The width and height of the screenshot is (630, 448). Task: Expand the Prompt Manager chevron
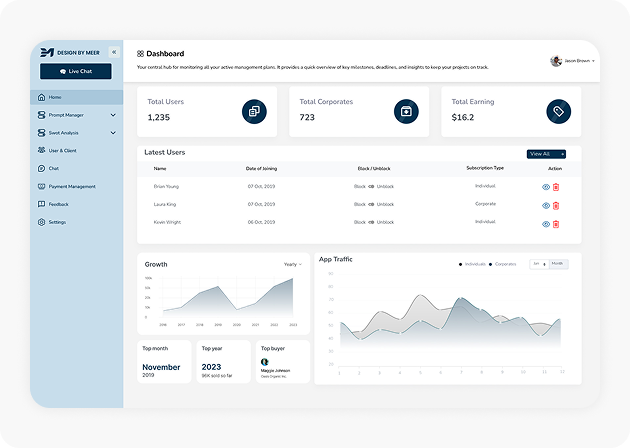pyautogui.click(x=113, y=115)
